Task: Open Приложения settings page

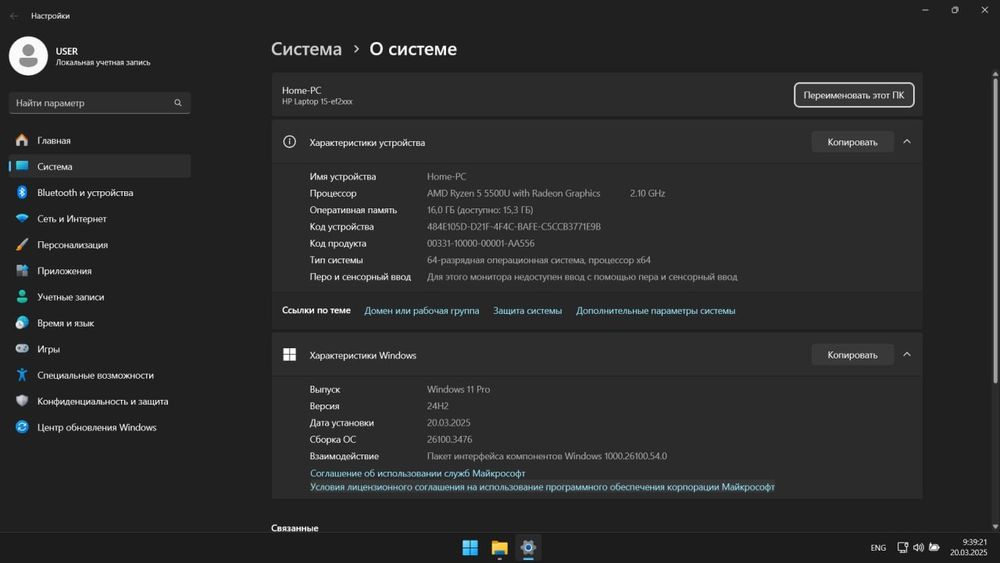Action: [x=99, y=271]
